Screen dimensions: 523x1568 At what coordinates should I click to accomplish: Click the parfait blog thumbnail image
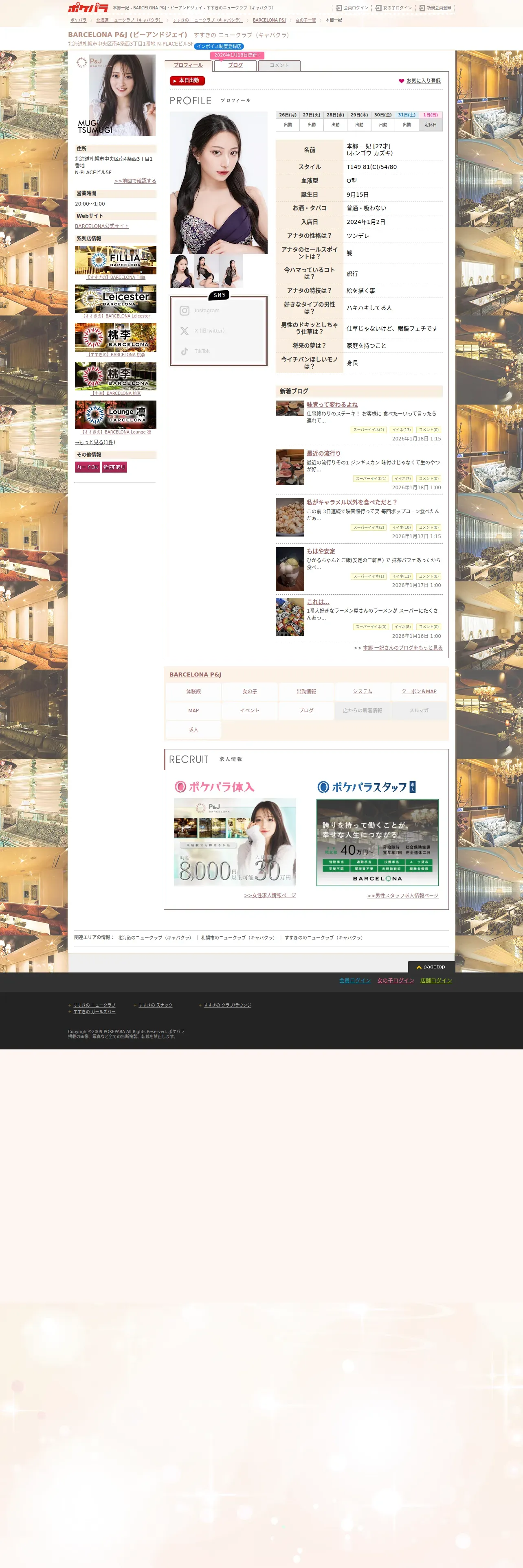[x=290, y=569]
